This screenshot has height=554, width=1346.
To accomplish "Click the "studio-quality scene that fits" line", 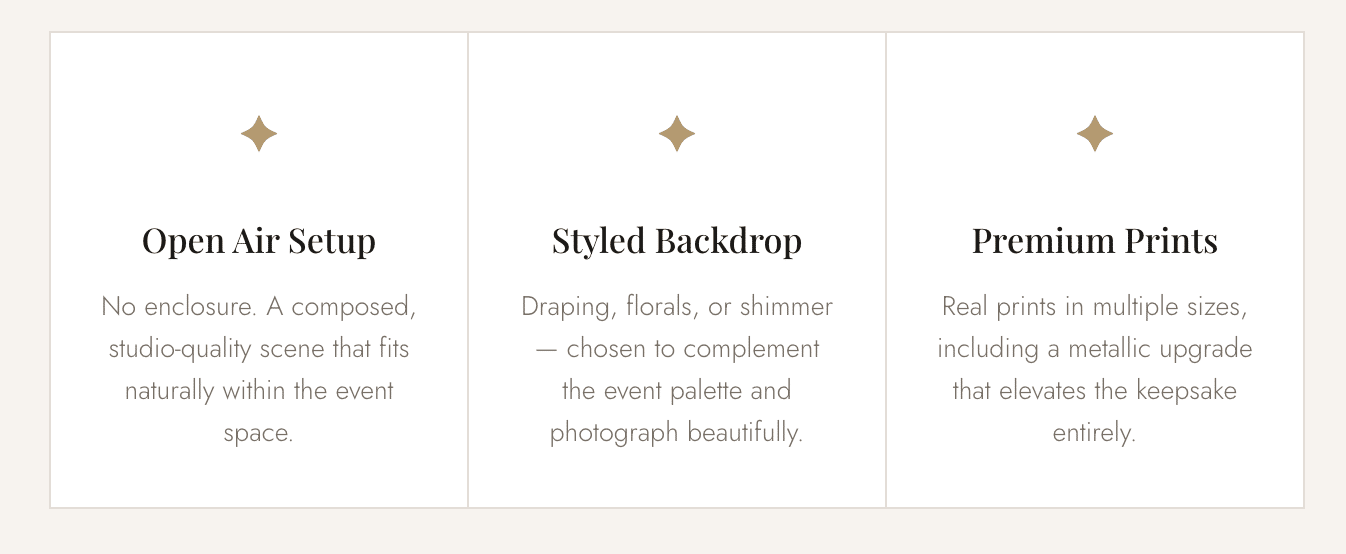I will [259, 349].
